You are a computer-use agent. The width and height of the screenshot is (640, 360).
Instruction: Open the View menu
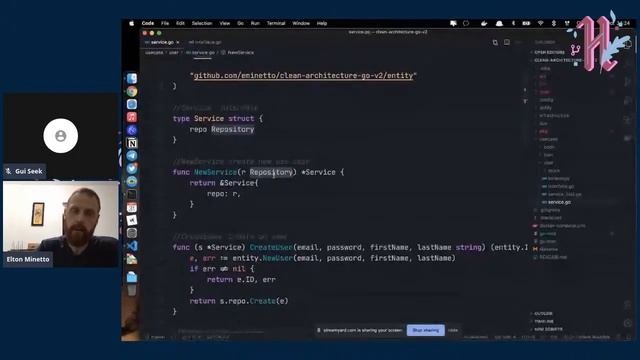click(225, 23)
